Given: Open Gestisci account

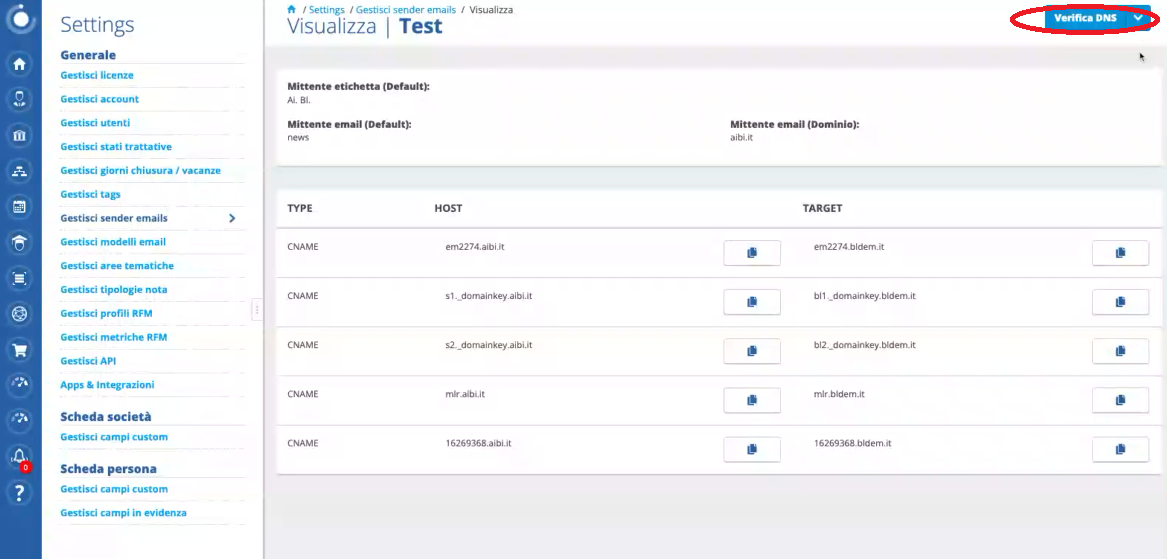Looking at the screenshot, I should 100,99.
